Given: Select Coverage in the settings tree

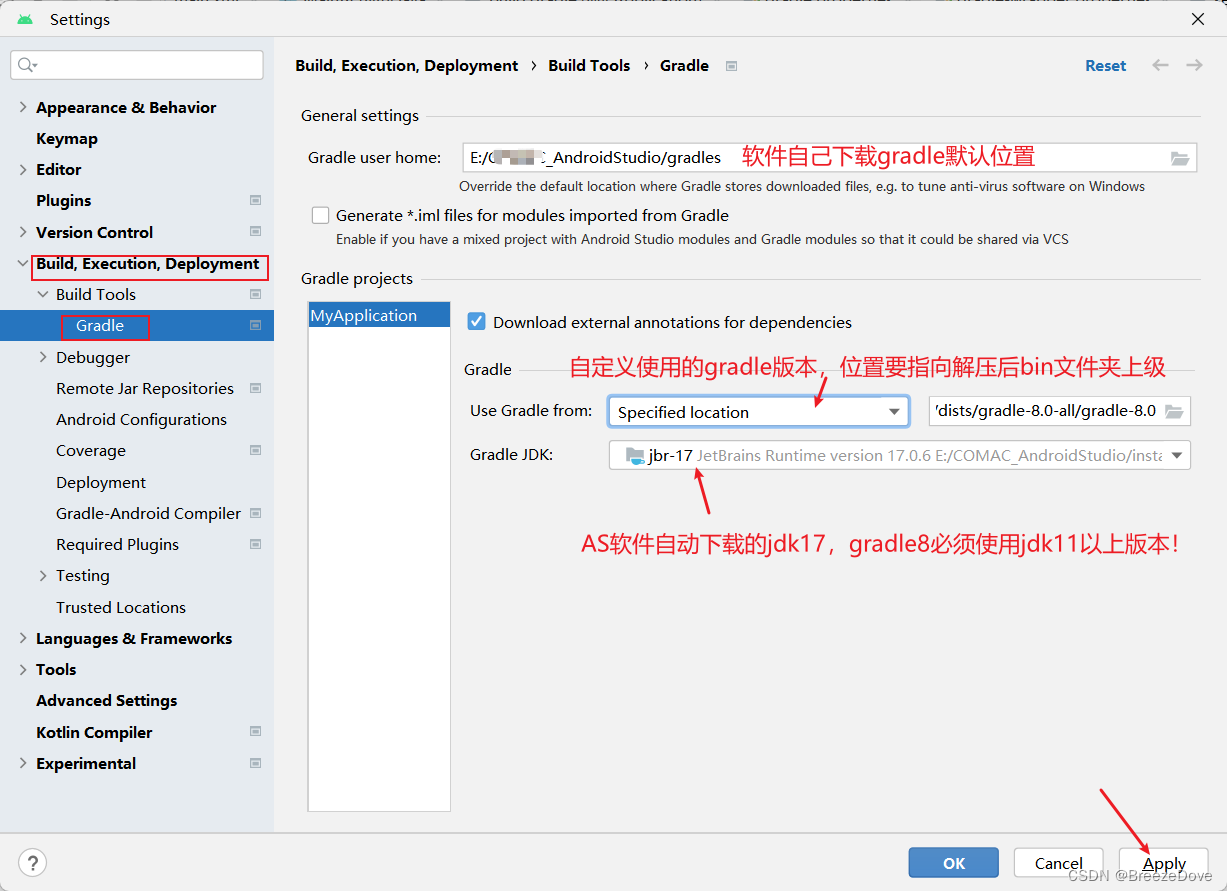Looking at the screenshot, I should [x=91, y=450].
